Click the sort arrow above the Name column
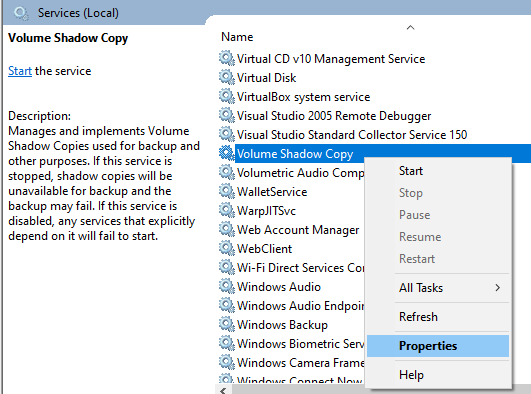This screenshot has height=394, width=531. click(x=410, y=27)
